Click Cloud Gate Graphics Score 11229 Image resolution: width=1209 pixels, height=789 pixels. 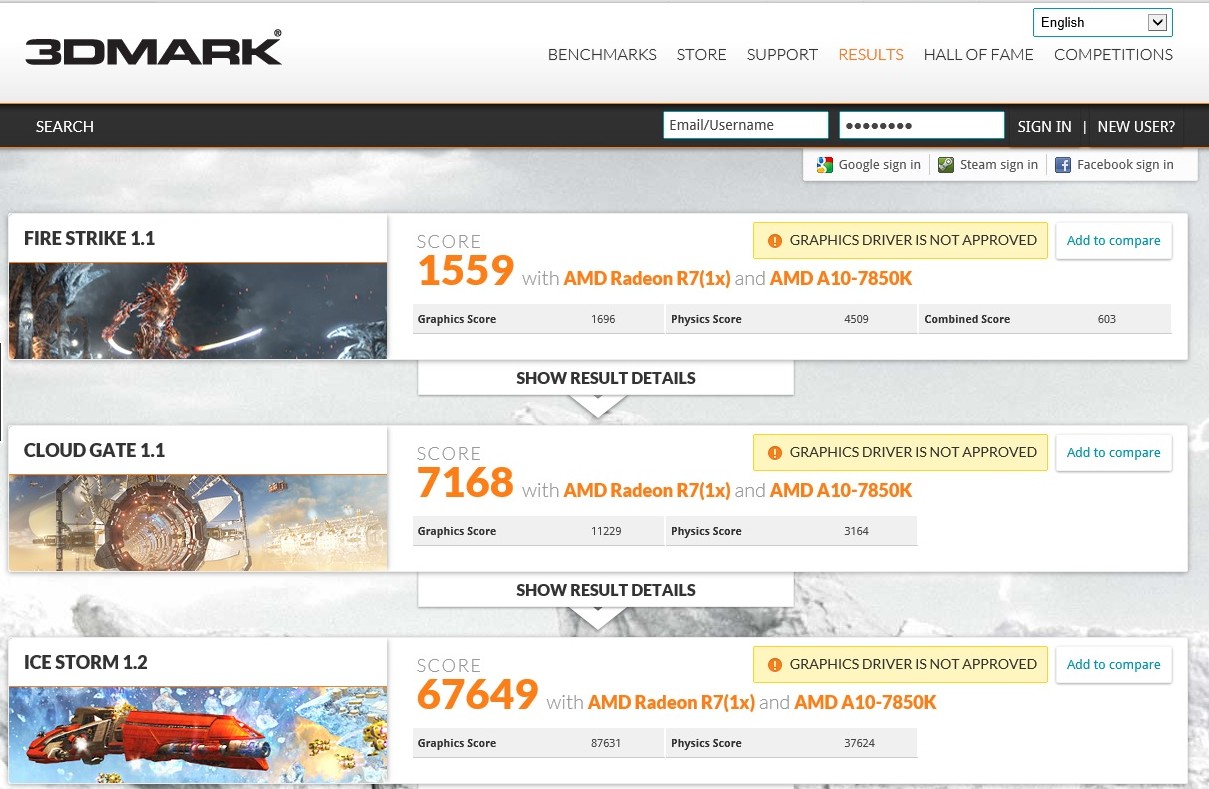pyautogui.click(x=606, y=531)
